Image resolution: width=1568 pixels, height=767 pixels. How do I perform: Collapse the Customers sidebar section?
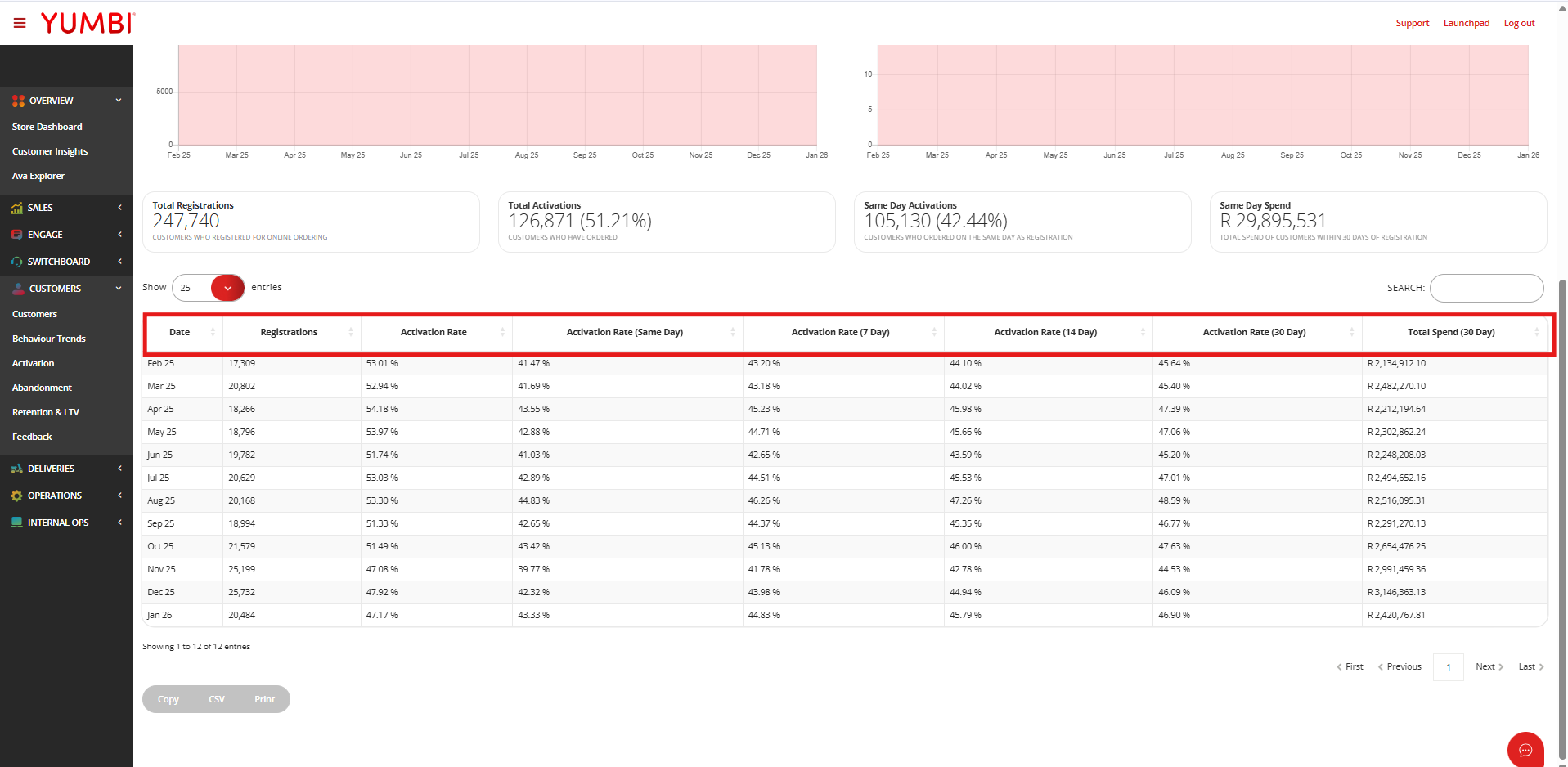click(119, 289)
